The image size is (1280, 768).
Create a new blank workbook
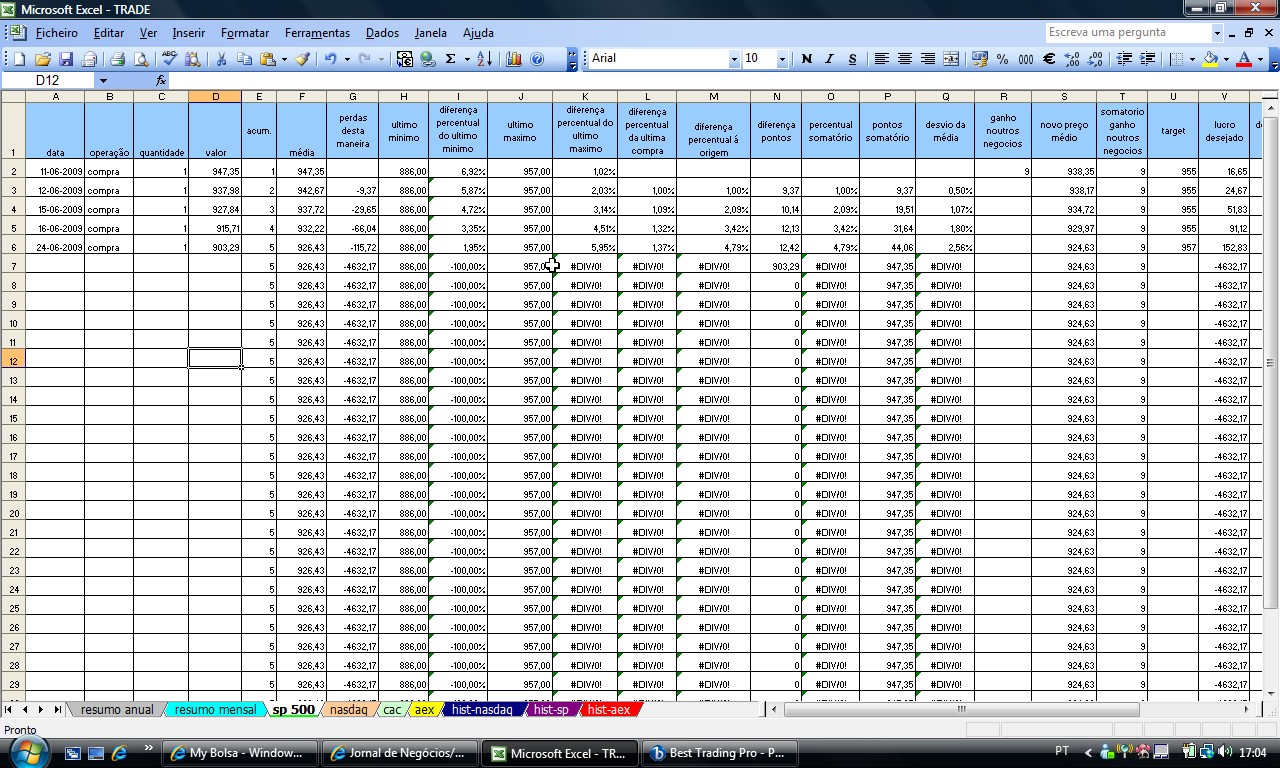[x=19, y=59]
